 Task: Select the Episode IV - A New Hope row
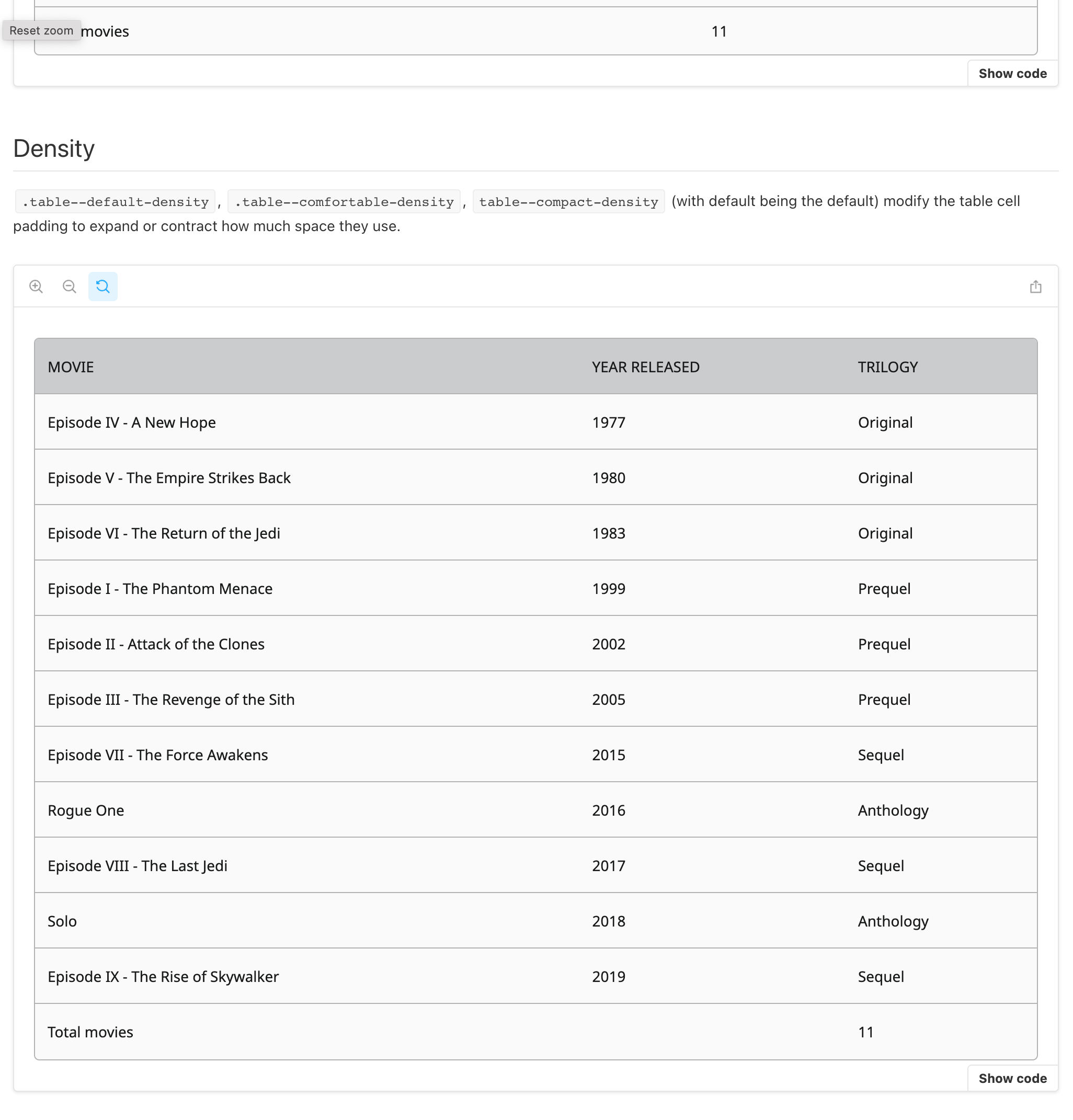click(x=131, y=422)
